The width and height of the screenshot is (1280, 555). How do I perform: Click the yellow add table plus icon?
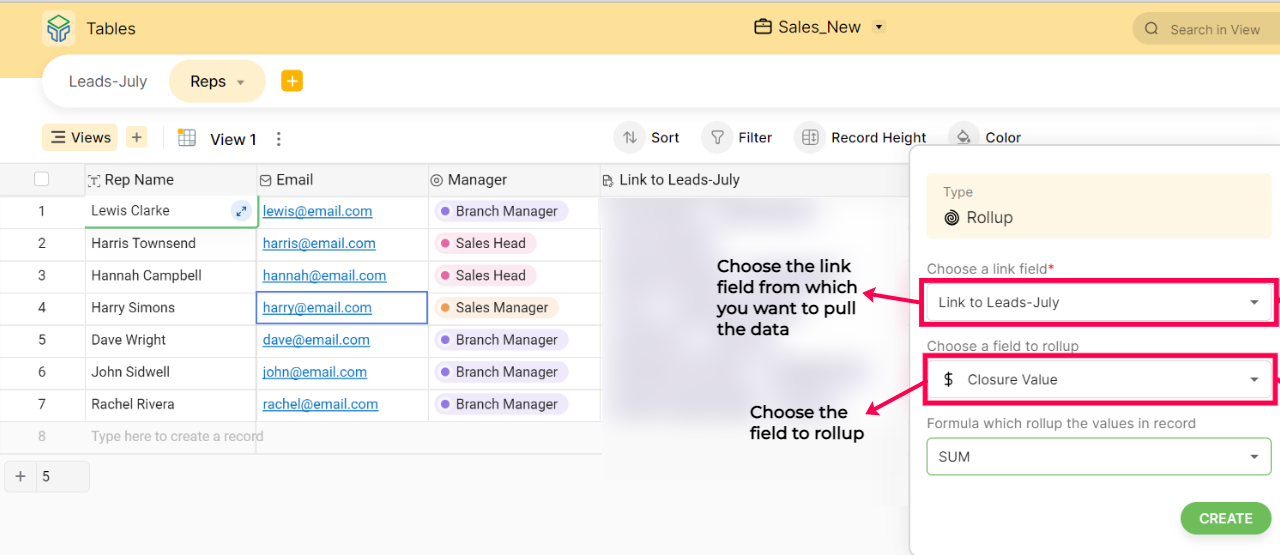[x=292, y=81]
